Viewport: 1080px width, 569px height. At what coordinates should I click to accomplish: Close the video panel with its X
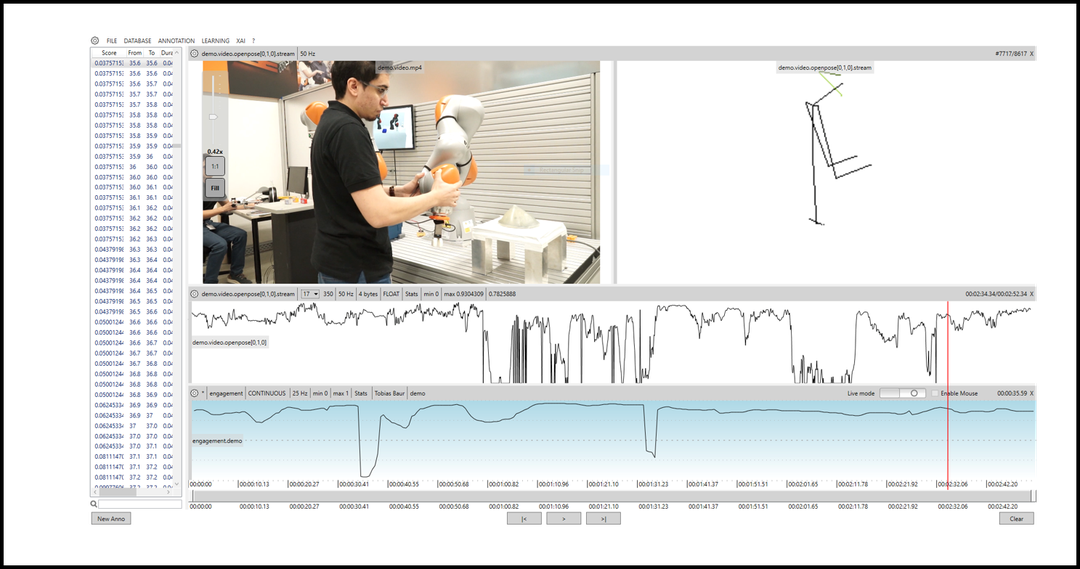click(1031, 54)
